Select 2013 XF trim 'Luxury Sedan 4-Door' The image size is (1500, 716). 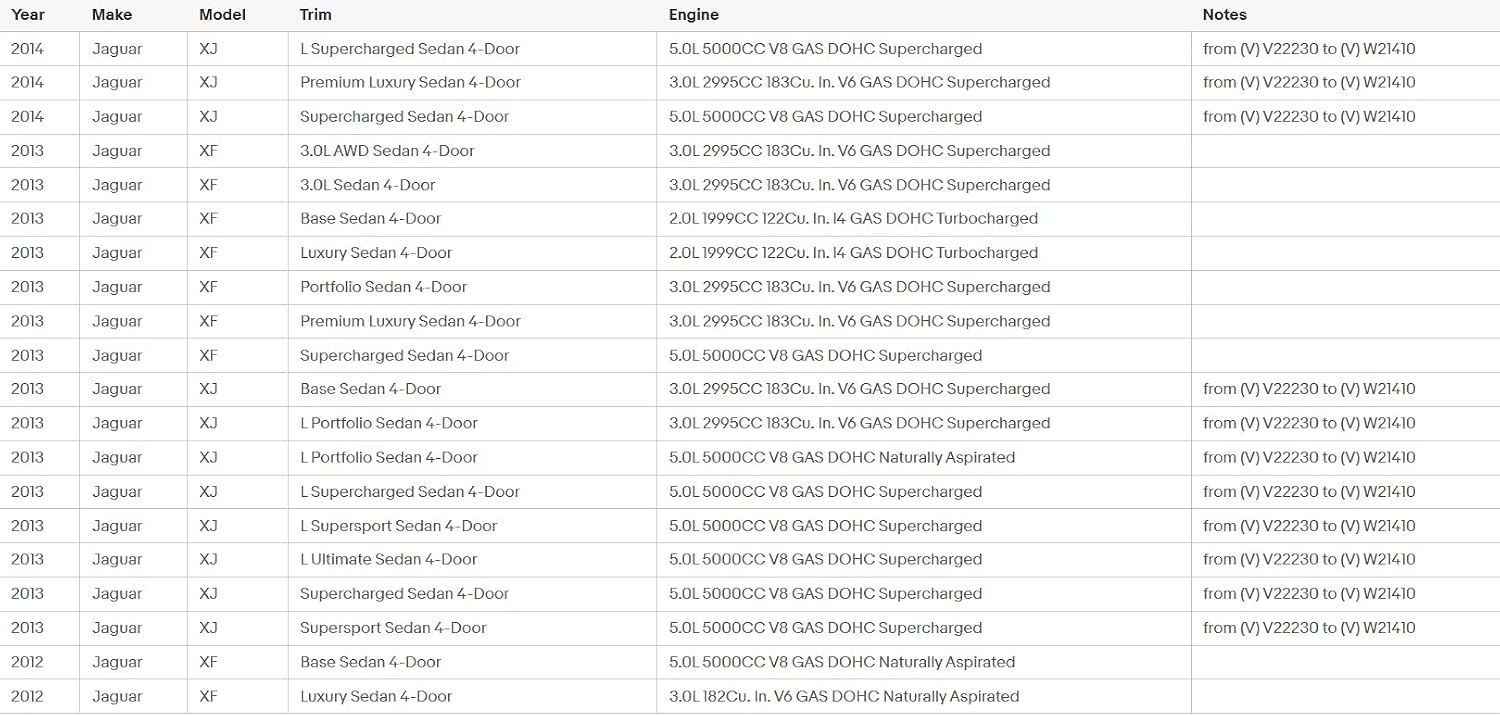(x=376, y=253)
